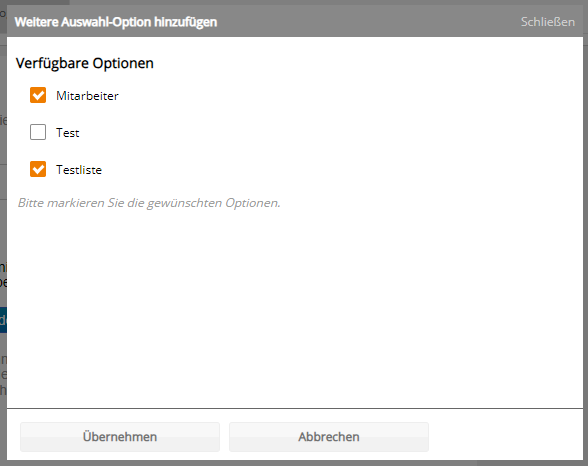Click the empty white area in dialog body
The image size is (588, 466).
(295, 307)
